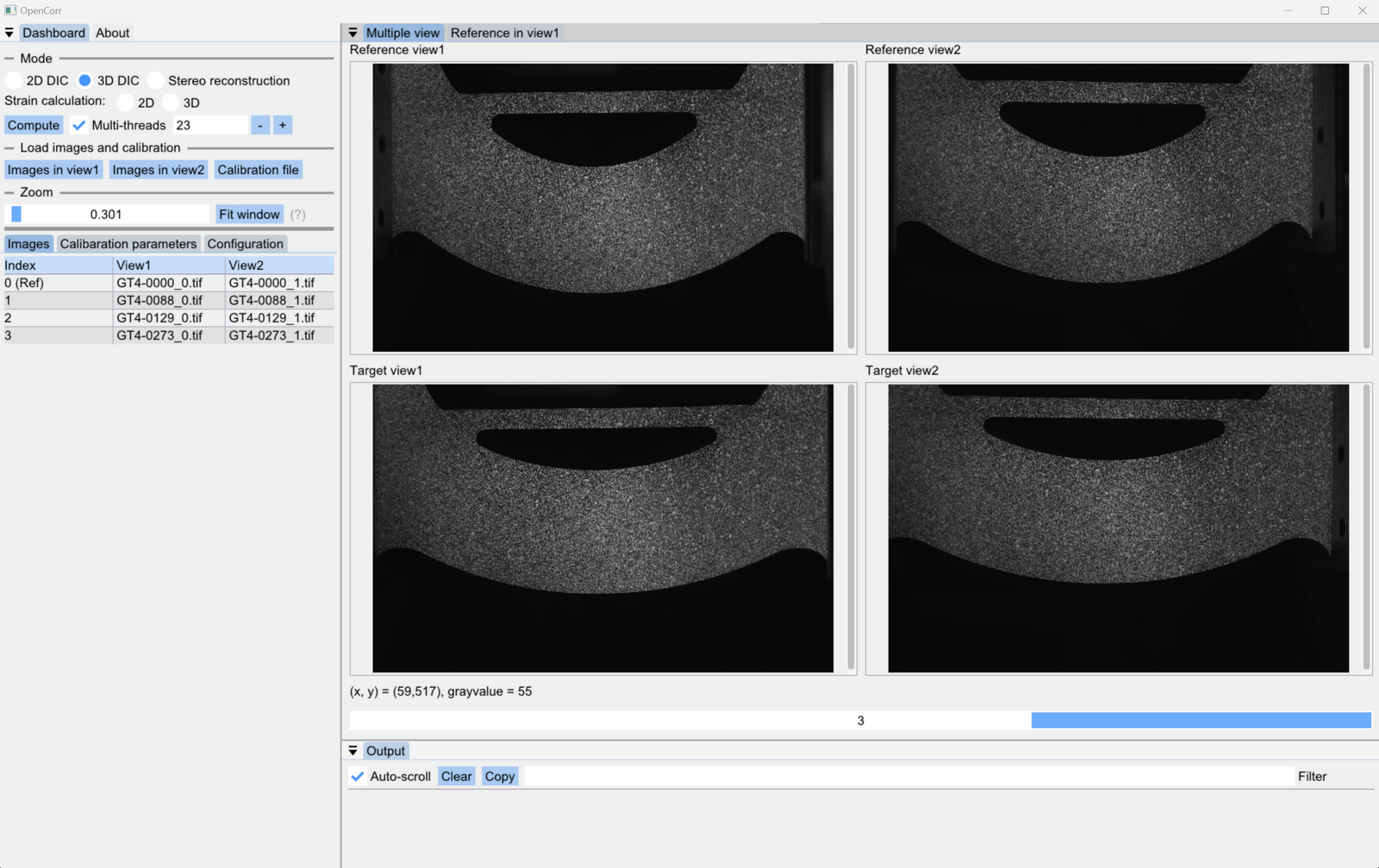This screenshot has height=868, width=1379.
Task: Disable Auto-scroll in Output panel
Action: (357, 776)
